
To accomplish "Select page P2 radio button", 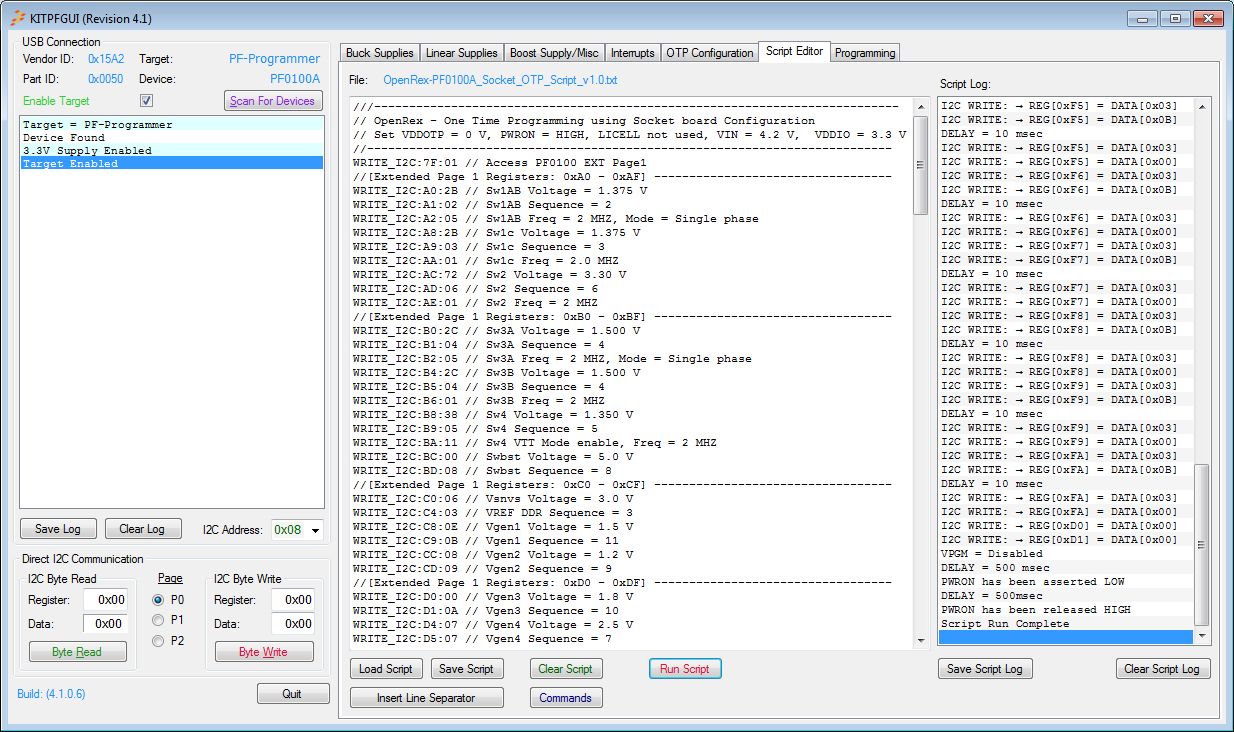I will tap(158, 641).
